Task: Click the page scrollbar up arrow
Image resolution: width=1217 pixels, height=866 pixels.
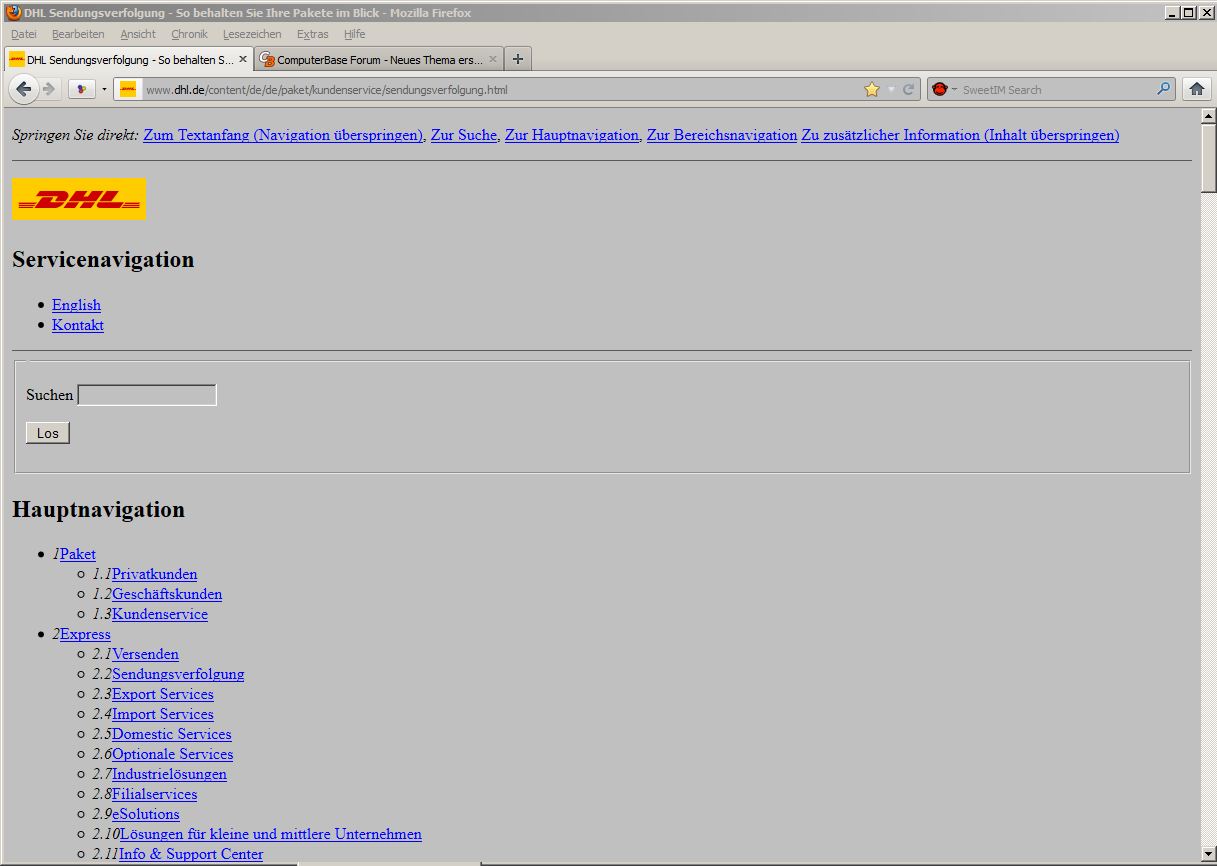Action: point(1208,116)
